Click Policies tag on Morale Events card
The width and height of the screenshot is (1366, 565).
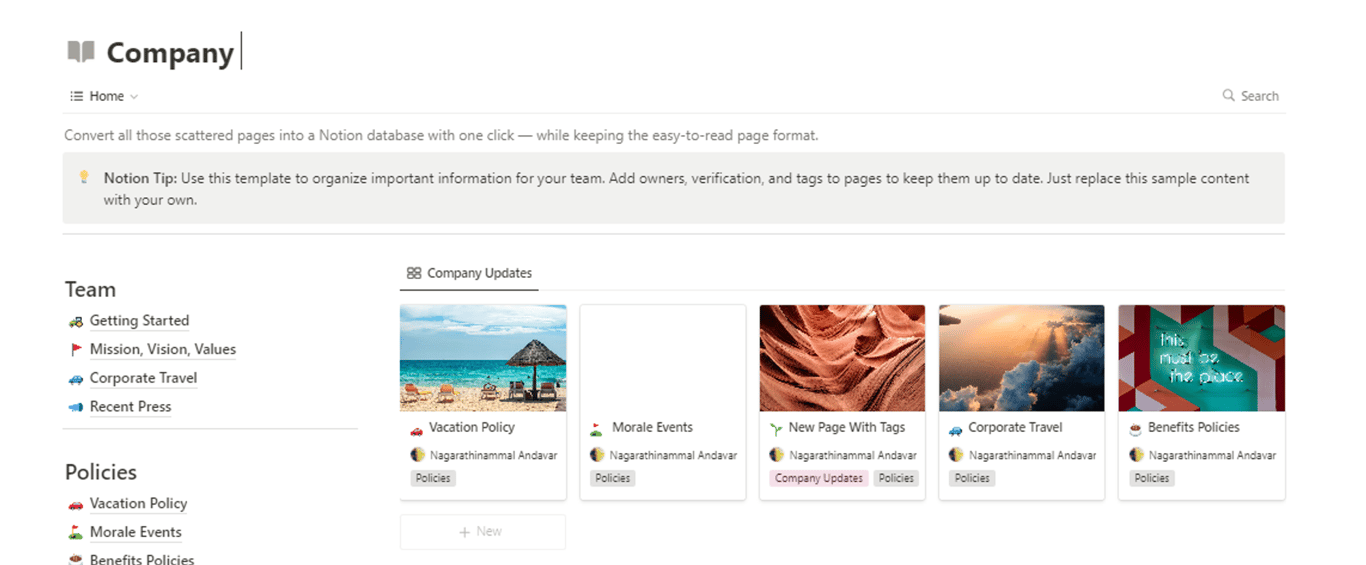tap(612, 478)
